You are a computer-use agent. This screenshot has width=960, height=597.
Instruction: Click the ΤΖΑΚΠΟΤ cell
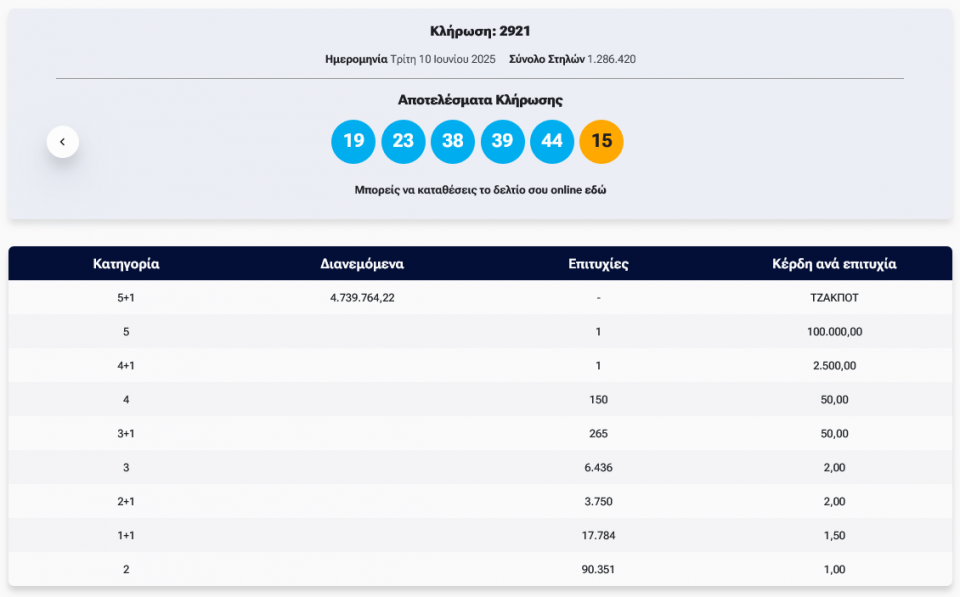click(x=834, y=298)
